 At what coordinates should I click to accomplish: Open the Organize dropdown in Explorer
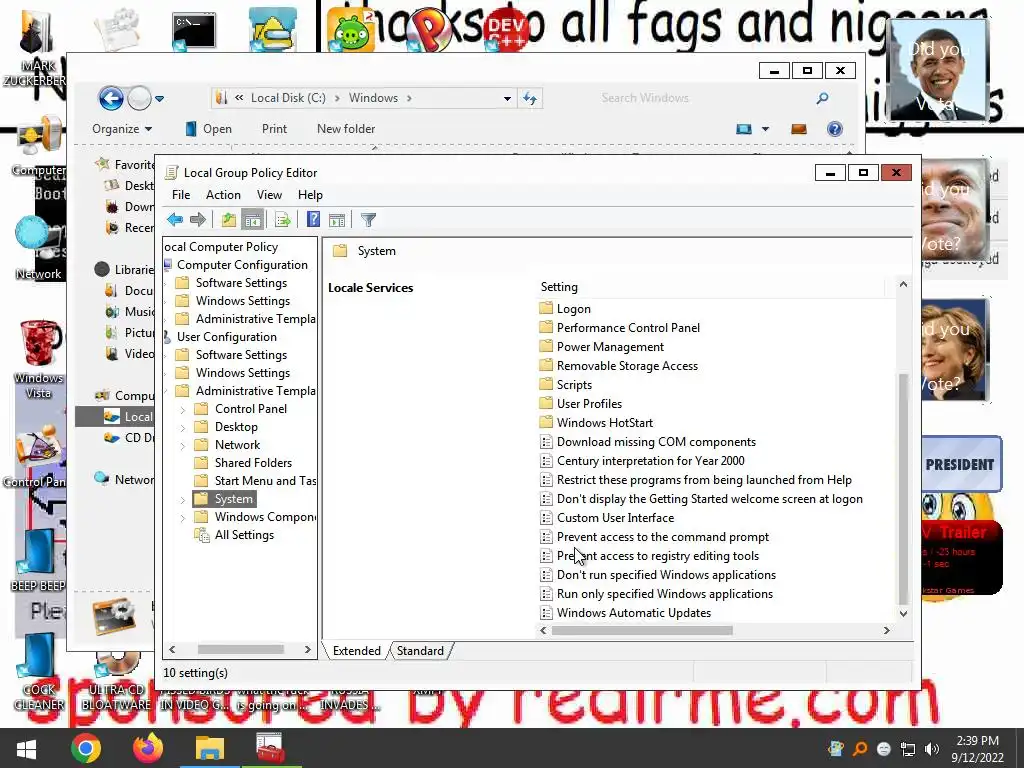tap(122, 129)
